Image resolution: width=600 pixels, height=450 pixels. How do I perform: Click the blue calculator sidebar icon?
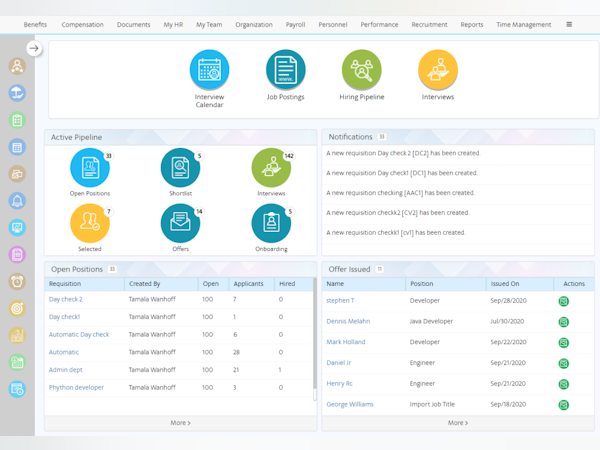(x=17, y=147)
